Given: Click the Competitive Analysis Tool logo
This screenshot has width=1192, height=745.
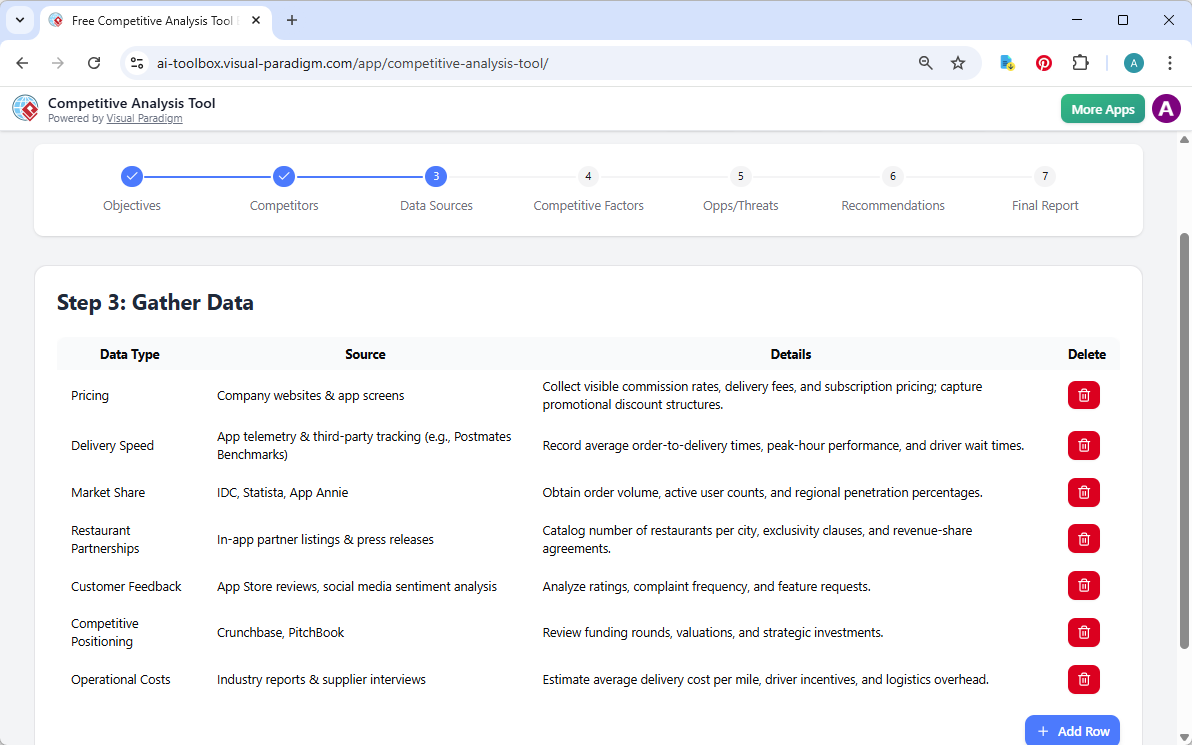Looking at the screenshot, I should (25, 108).
